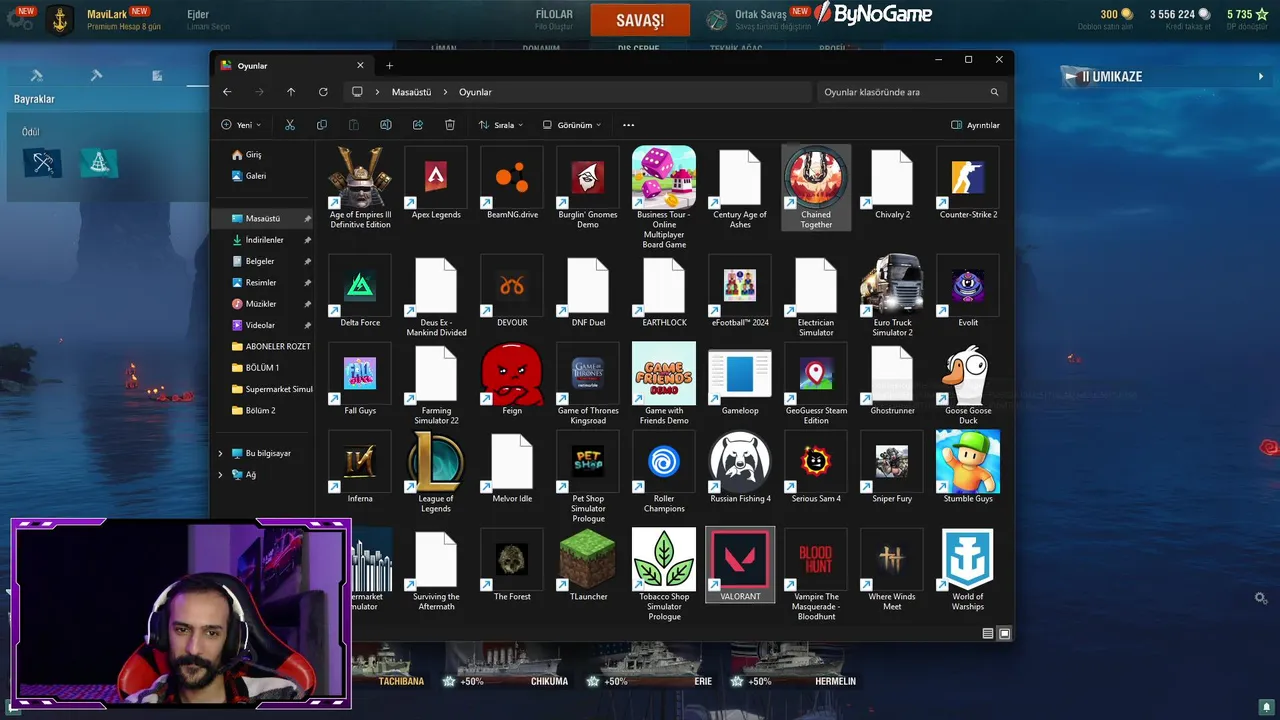Select the Feign game icon
This screenshot has width=1280, height=720.
pyautogui.click(x=512, y=374)
